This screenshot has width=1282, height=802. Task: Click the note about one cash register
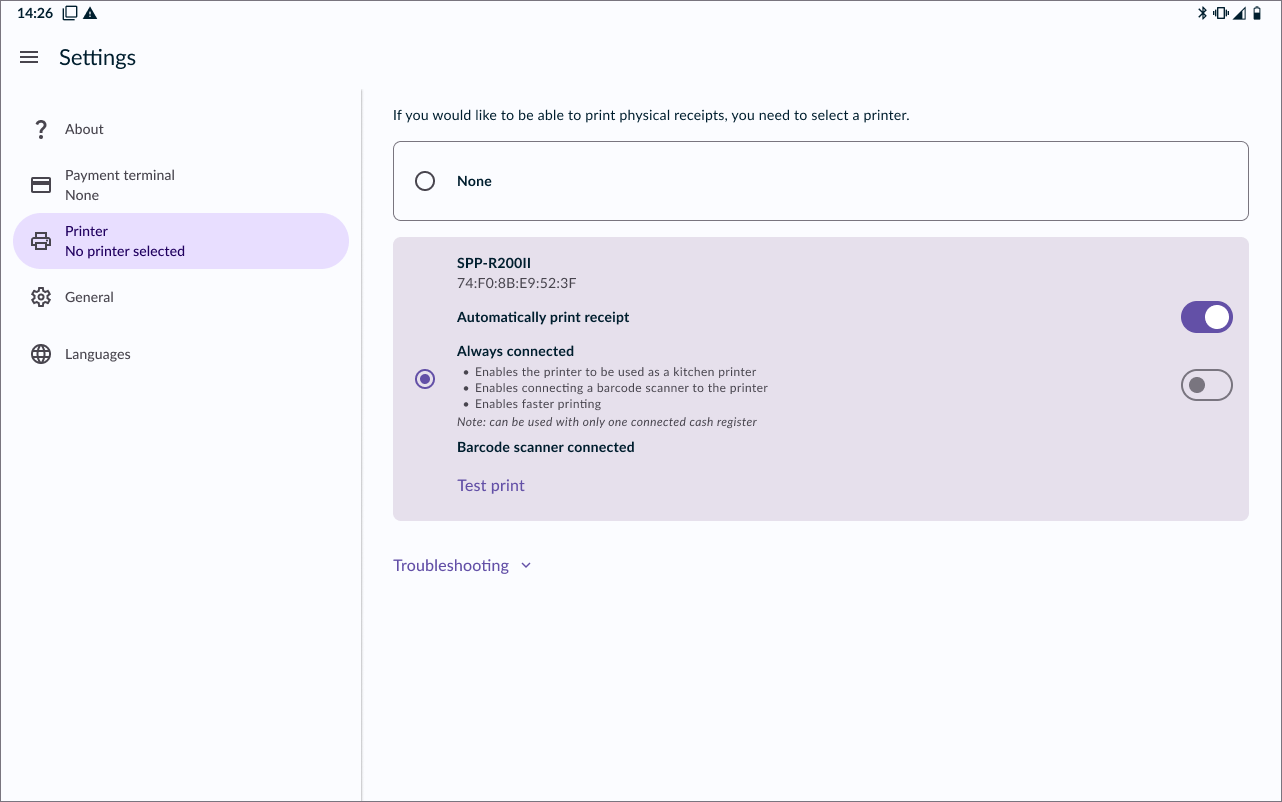click(607, 422)
